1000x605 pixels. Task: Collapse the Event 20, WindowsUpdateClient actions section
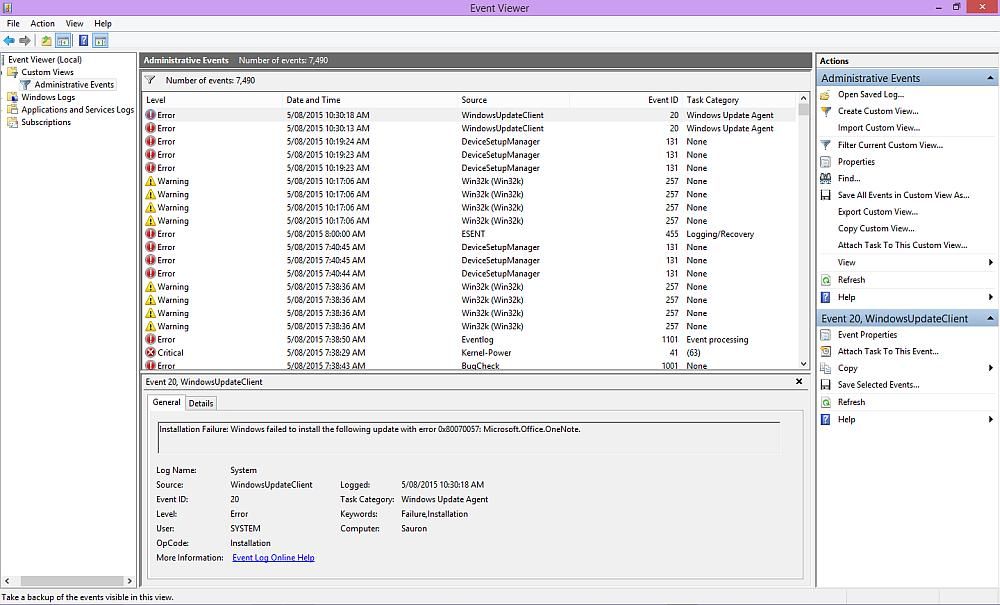(x=990, y=318)
